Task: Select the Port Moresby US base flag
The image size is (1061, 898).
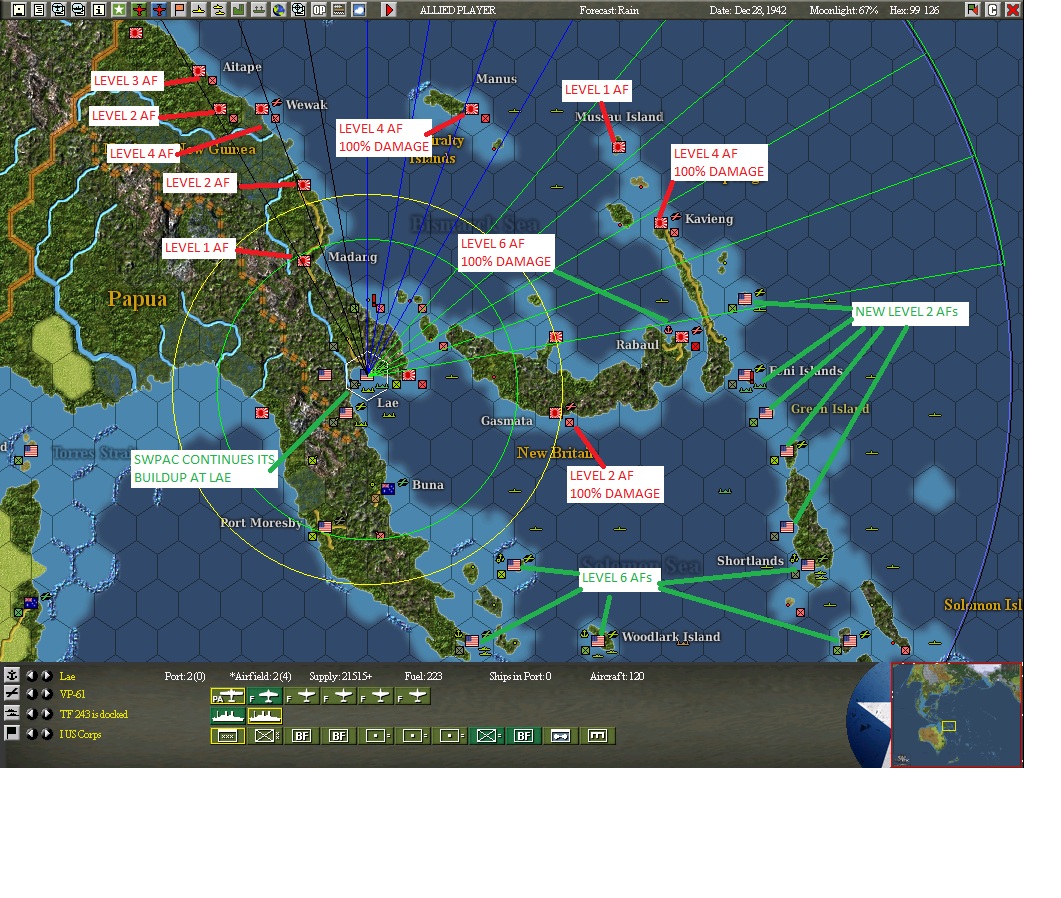Action: click(325, 526)
